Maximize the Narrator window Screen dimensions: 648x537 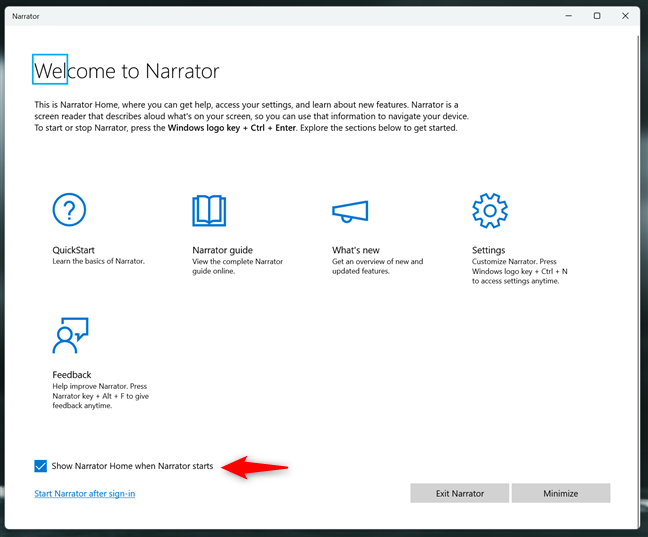pyautogui.click(x=597, y=16)
